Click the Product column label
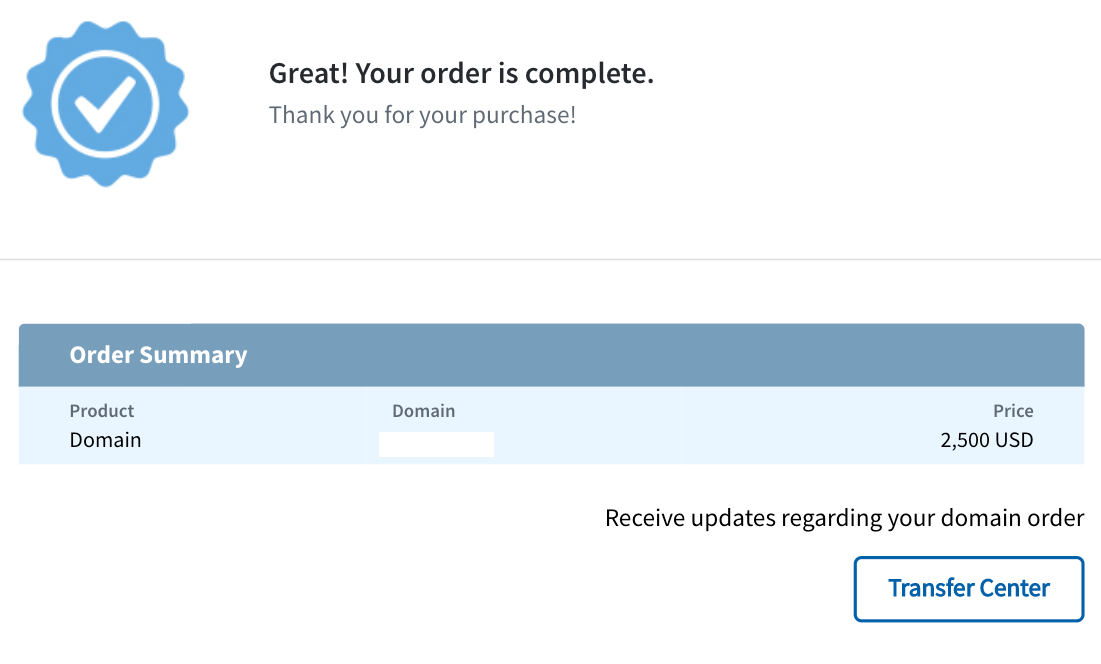1101x664 pixels. [x=101, y=411]
